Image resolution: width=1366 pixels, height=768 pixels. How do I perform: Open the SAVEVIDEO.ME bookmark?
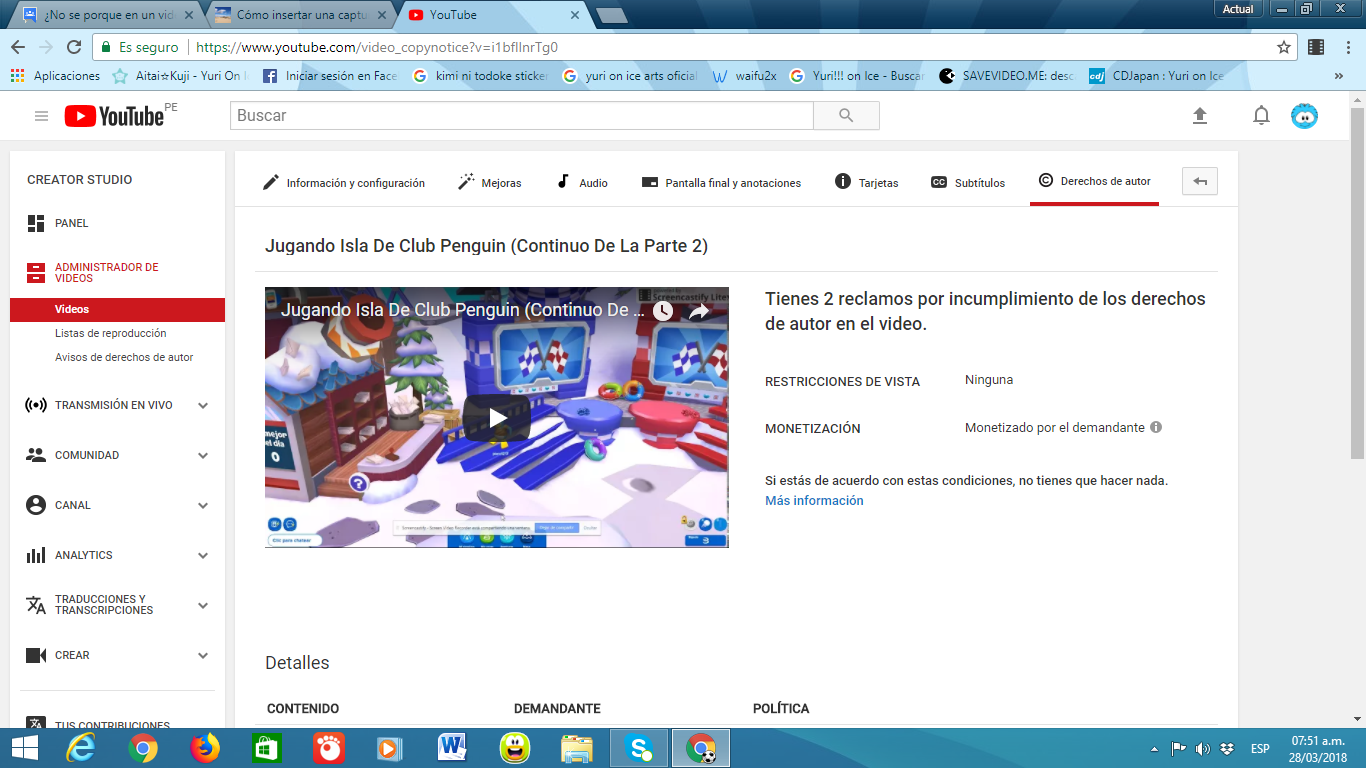tap(1008, 75)
